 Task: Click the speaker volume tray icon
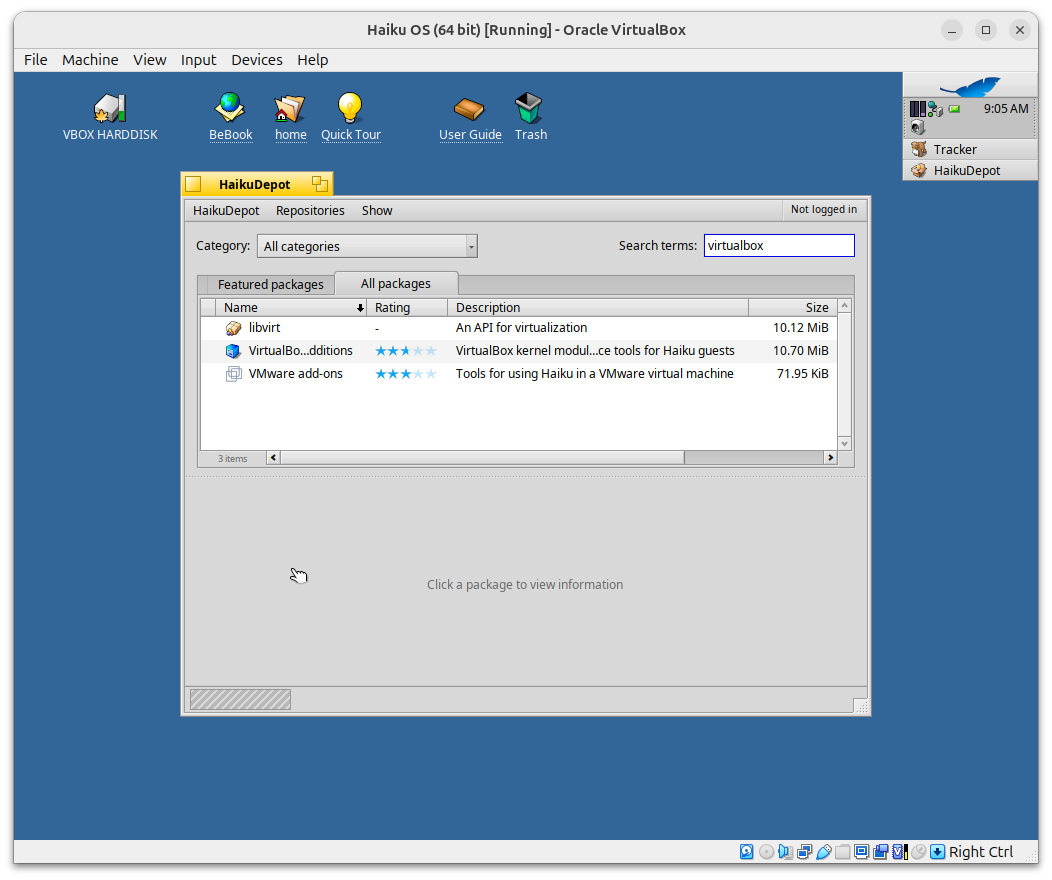point(917,127)
